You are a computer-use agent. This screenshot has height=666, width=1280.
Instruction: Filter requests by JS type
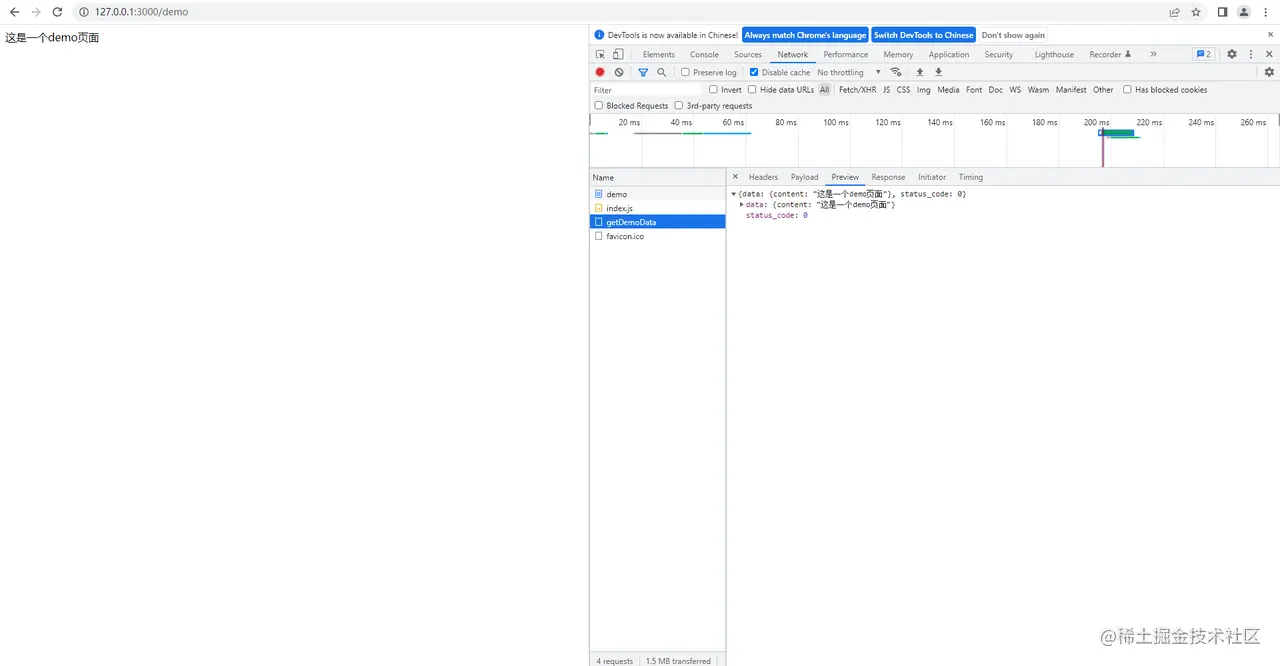(x=886, y=89)
